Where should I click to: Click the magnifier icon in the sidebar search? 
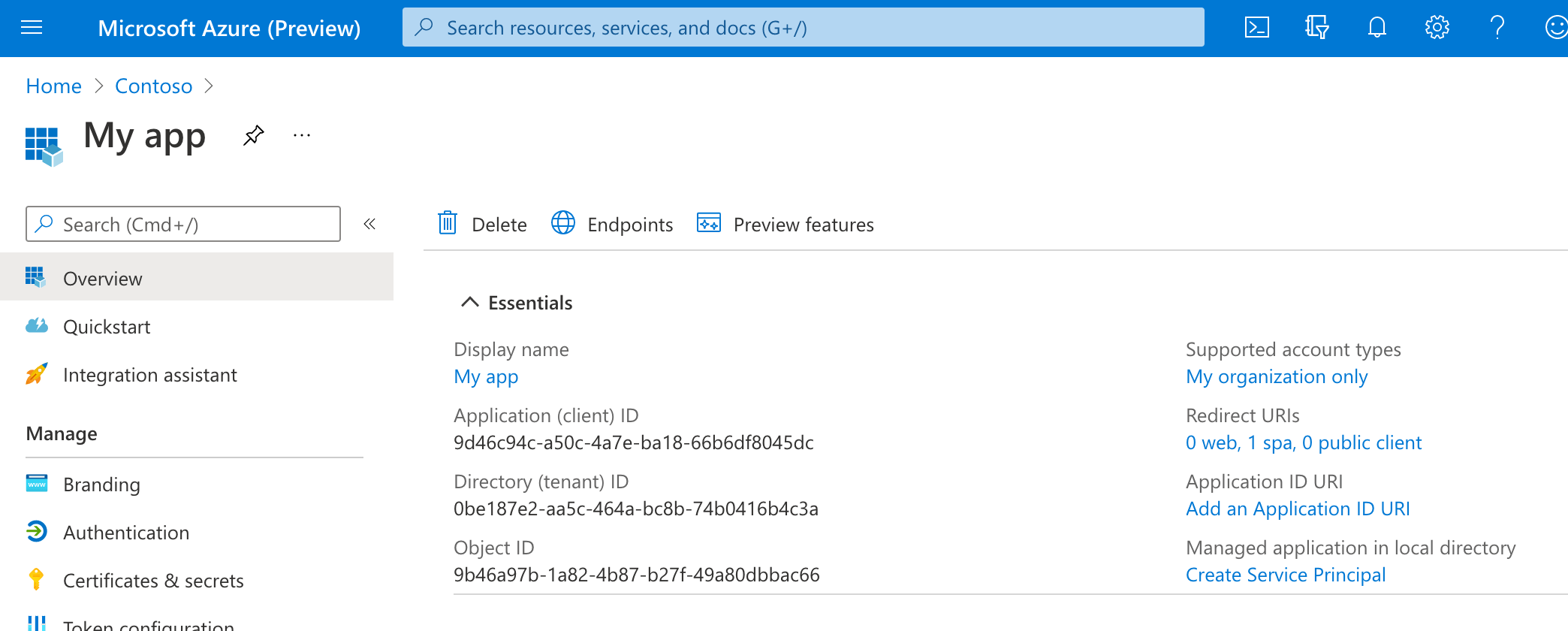(x=44, y=224)
